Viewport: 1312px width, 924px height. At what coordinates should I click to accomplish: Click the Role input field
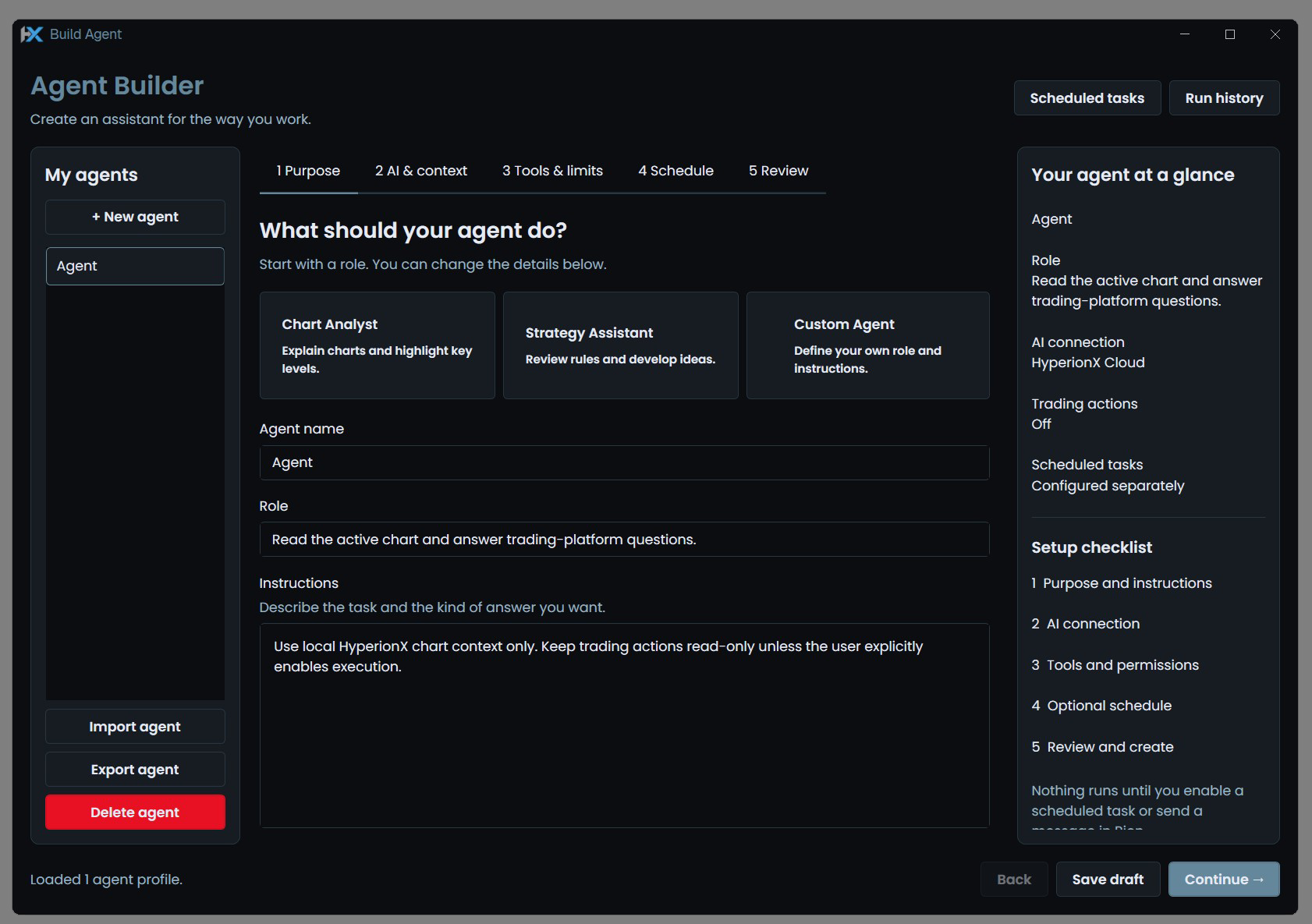(624, 540)
